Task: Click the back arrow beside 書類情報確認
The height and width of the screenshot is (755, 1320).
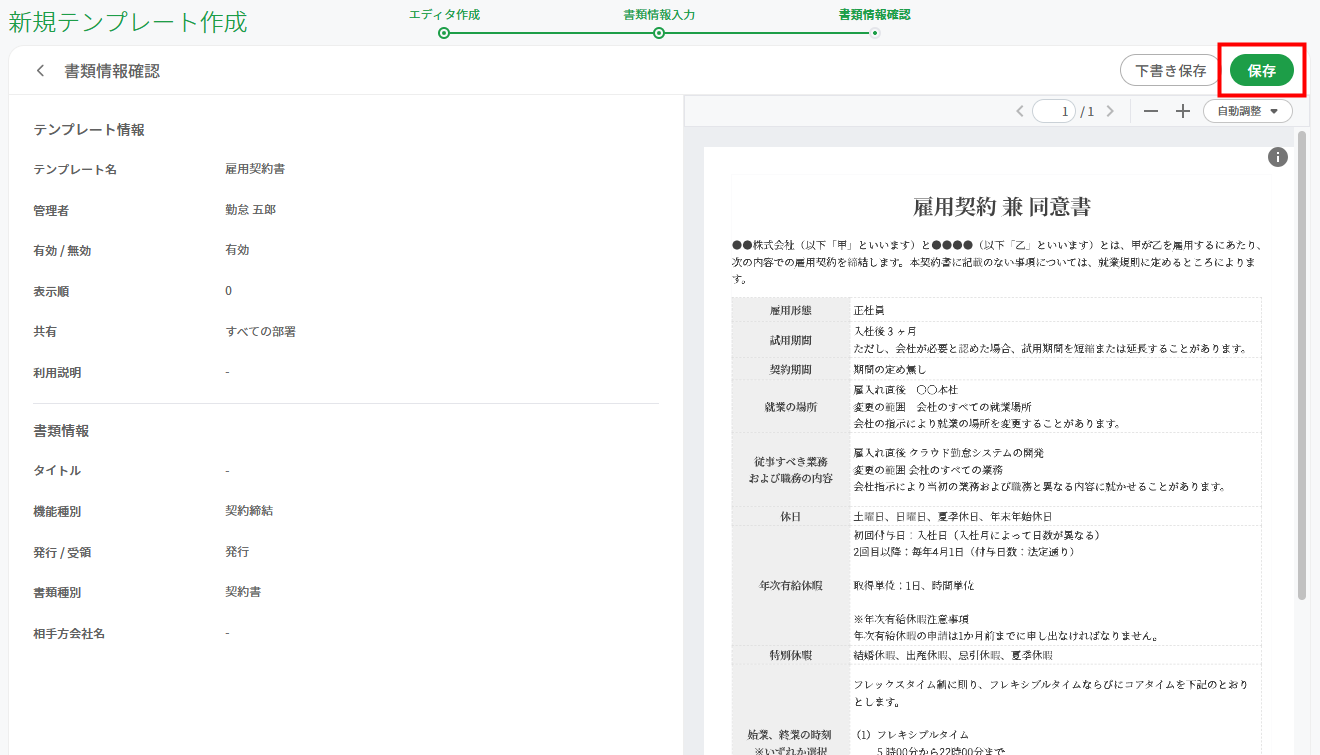Action: pos(40,71)
